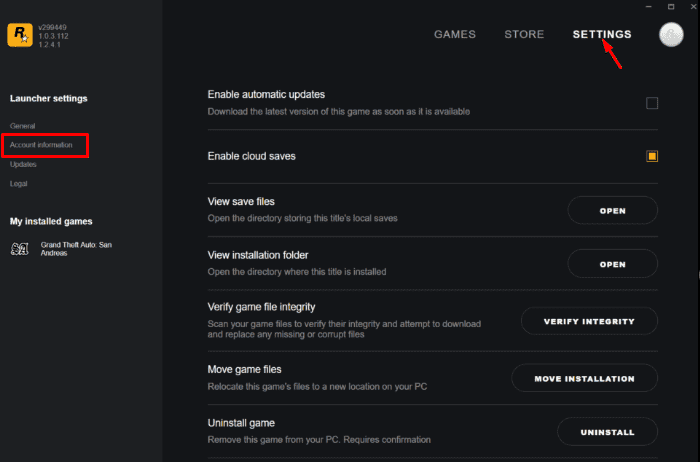Screen dimensions: 700x462
Task: Open Account information settings
Action: click(x=41, y=145)
